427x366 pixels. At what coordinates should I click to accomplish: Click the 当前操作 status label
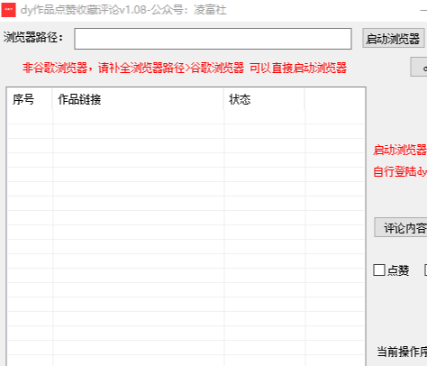(402, 351)
